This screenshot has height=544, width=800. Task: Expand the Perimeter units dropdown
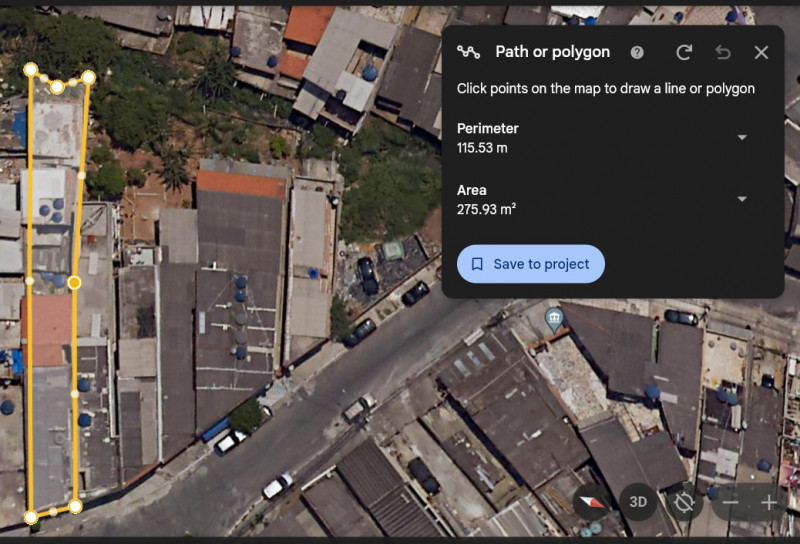coord(742,137)
